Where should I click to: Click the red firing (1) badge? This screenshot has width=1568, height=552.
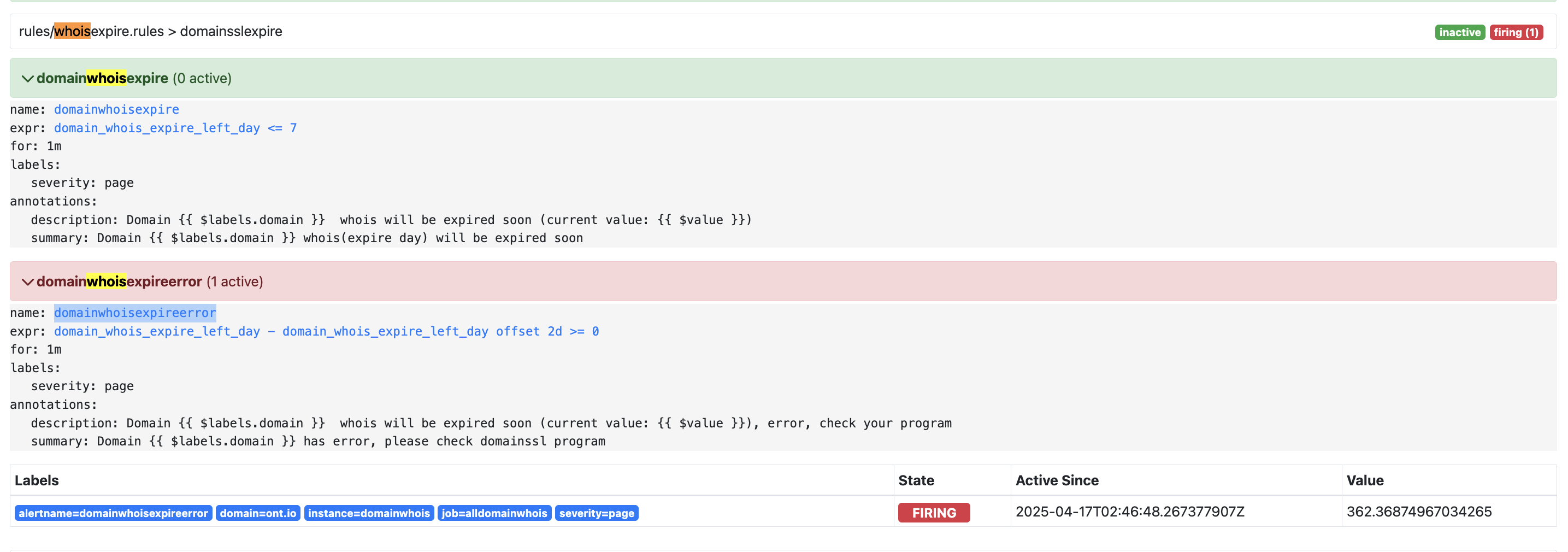(x=1516, y=32)
